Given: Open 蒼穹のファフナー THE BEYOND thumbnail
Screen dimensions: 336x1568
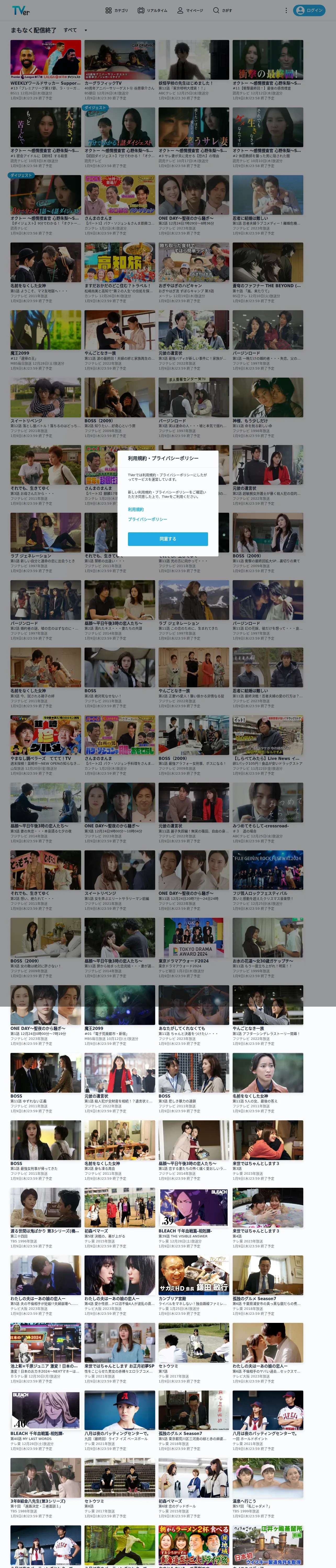Looking at the screenshot, I should pyautogui.click(x=268, y=262).
